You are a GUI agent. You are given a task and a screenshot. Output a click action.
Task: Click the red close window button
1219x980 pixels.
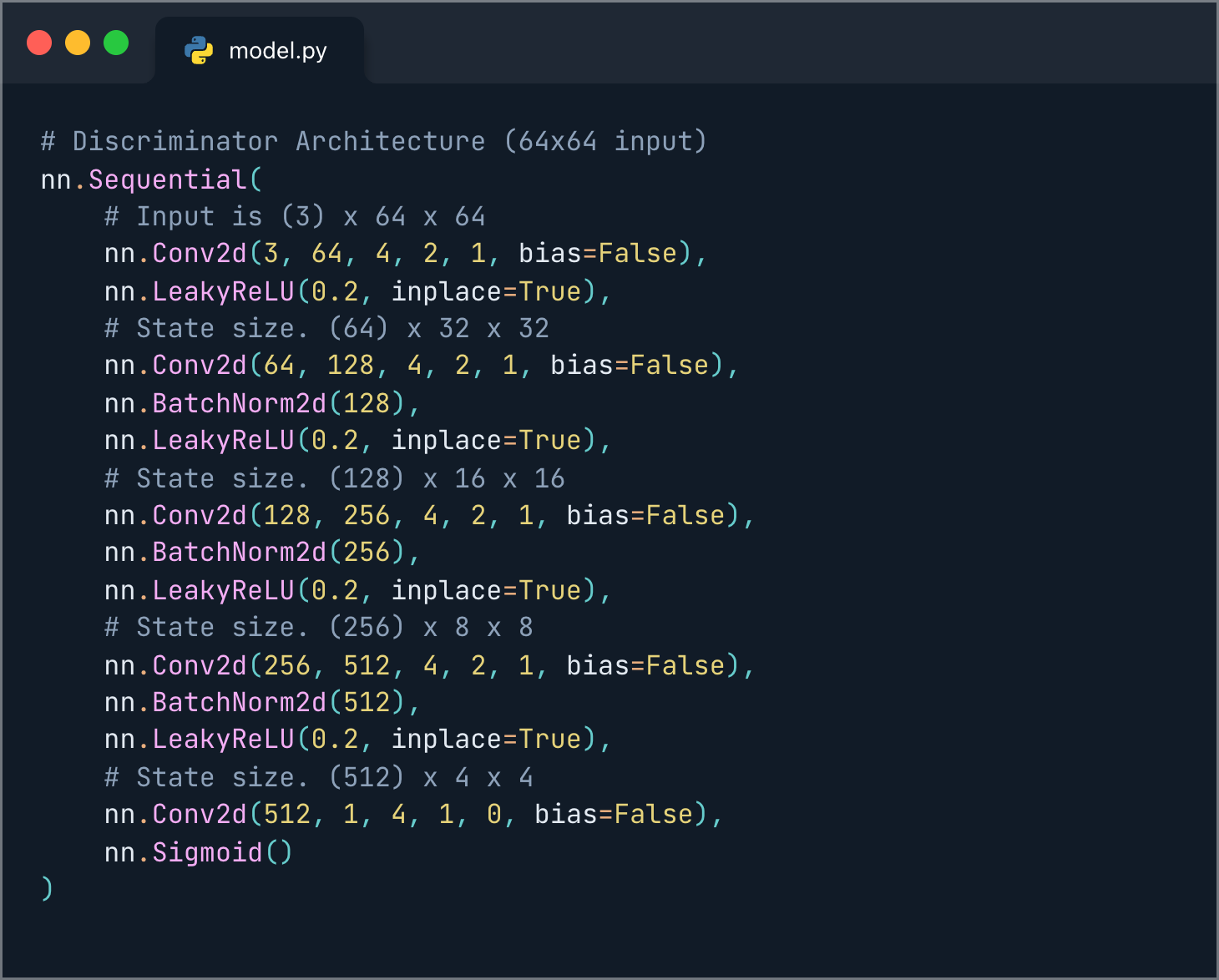point(39,43)
